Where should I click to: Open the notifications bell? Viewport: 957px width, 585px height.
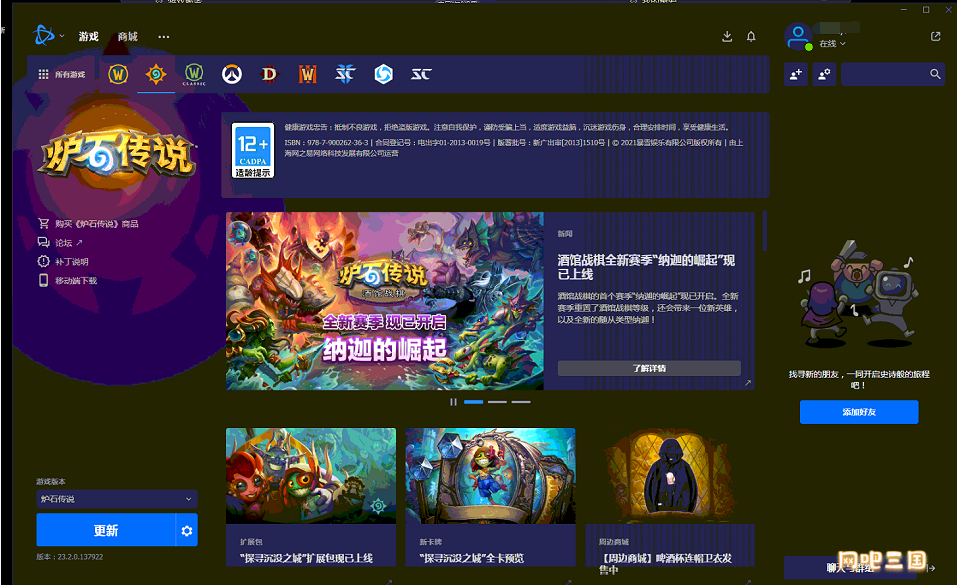tap(751, 37)
